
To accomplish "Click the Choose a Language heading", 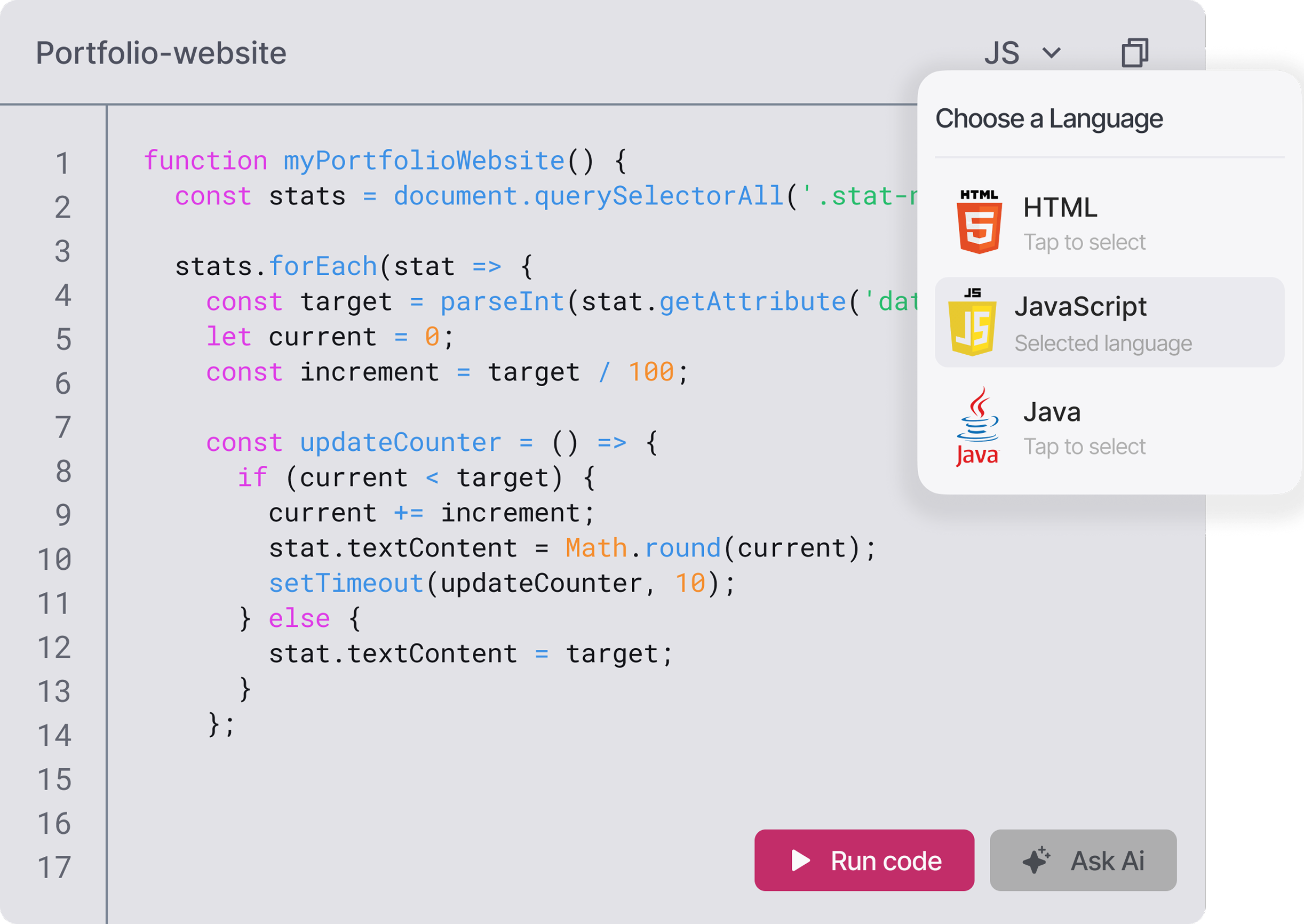I will coord(1048,119).
